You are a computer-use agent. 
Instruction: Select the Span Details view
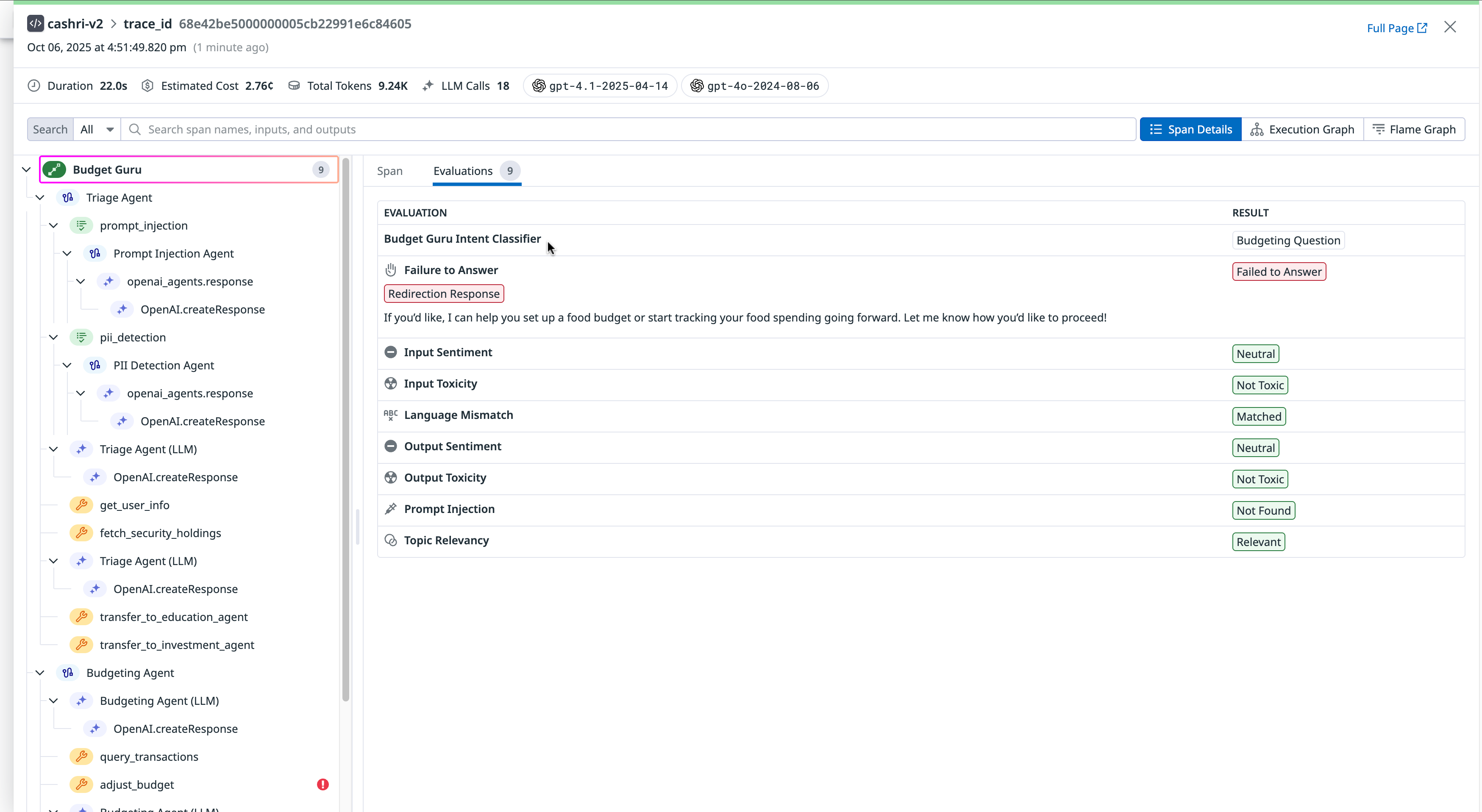click(x=1190, y=129)
